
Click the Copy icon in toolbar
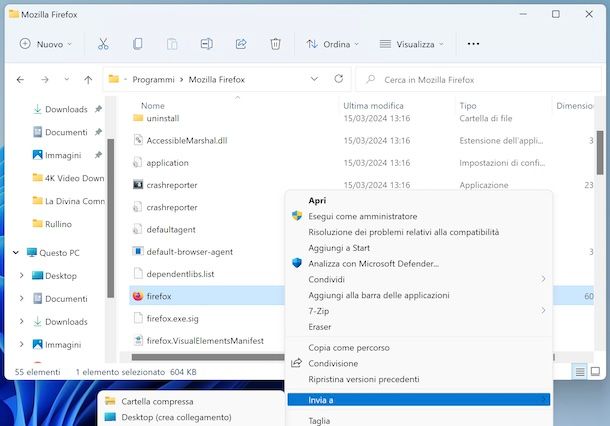[138, 44]
